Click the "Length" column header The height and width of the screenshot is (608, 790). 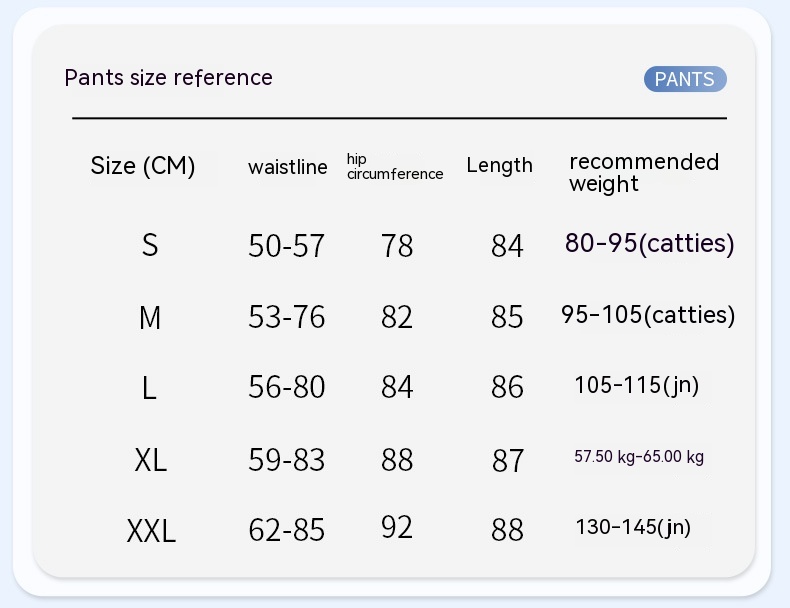pyautogui.click(x=499, y=166)
